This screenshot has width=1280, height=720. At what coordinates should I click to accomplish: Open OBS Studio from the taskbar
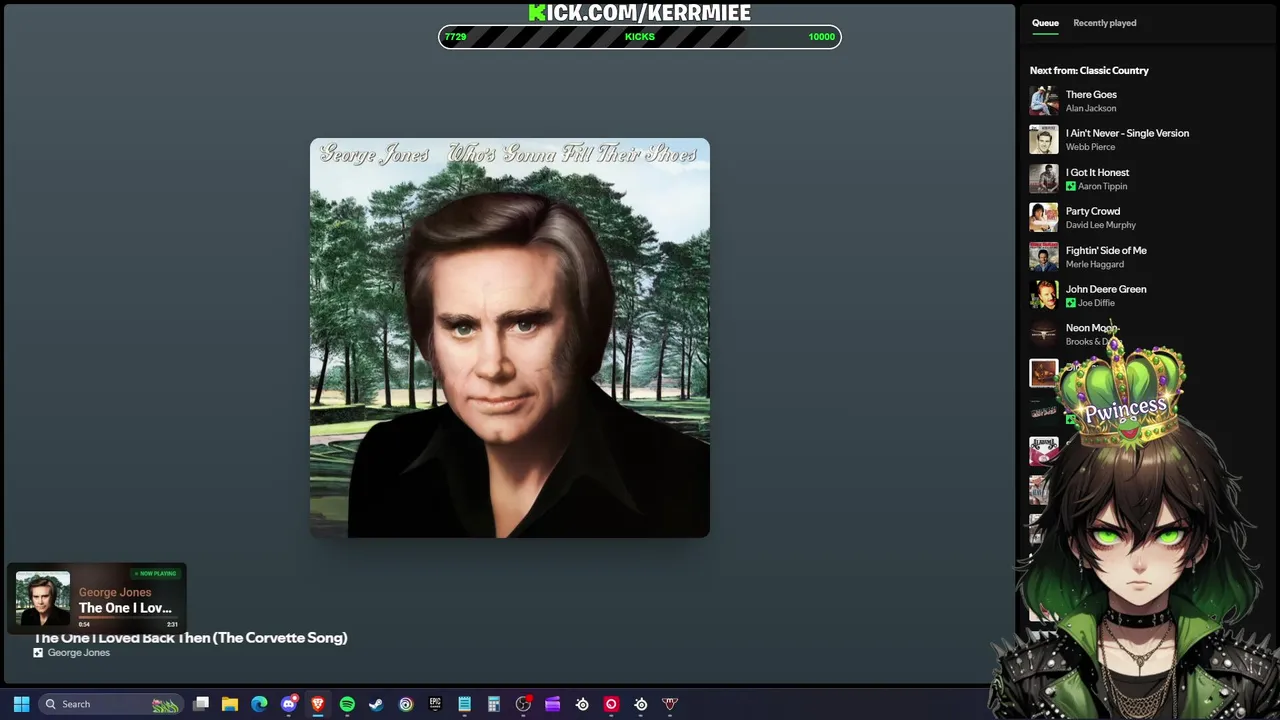click(523, 704)
